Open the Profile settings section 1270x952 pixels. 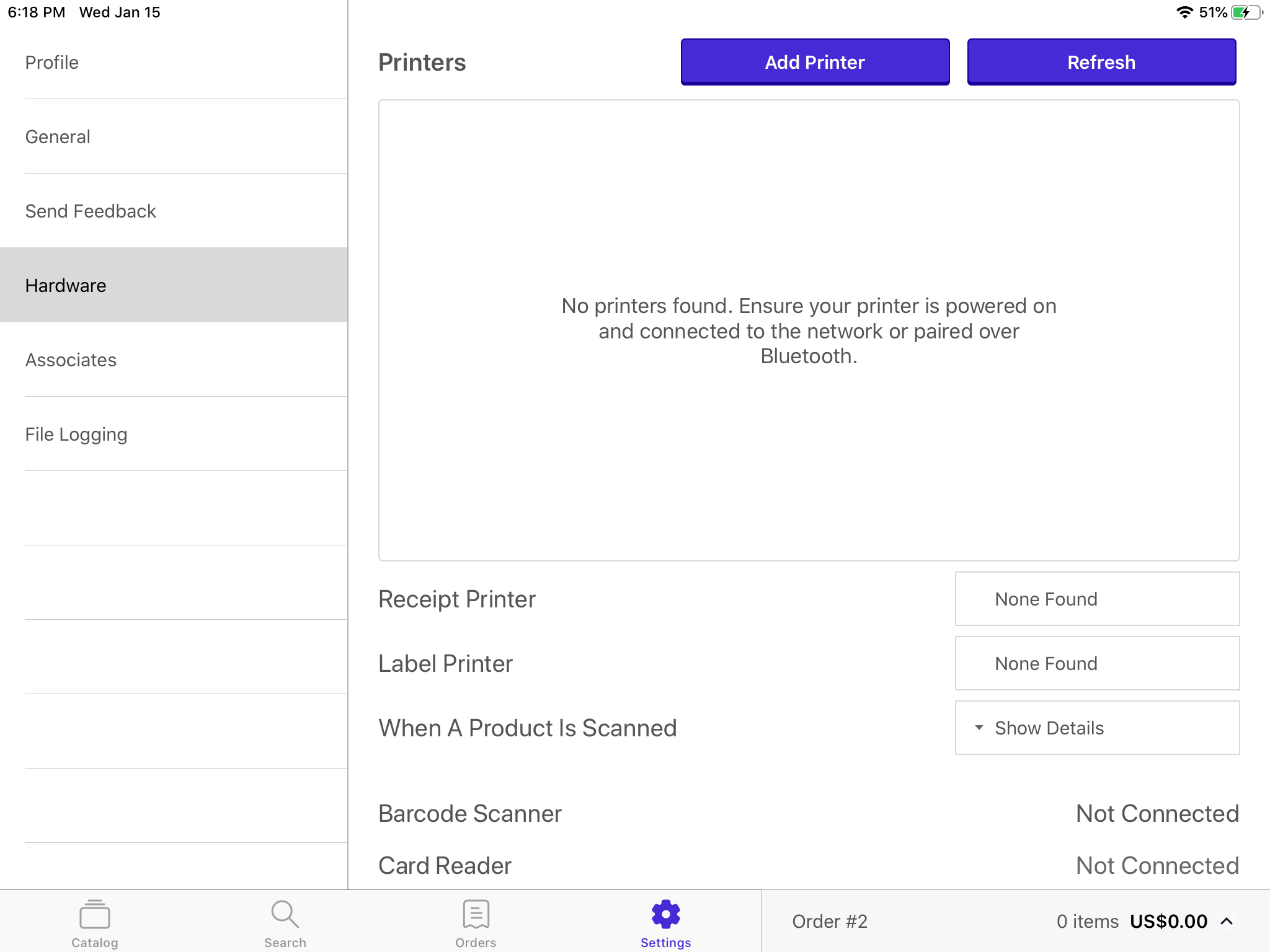174,62
